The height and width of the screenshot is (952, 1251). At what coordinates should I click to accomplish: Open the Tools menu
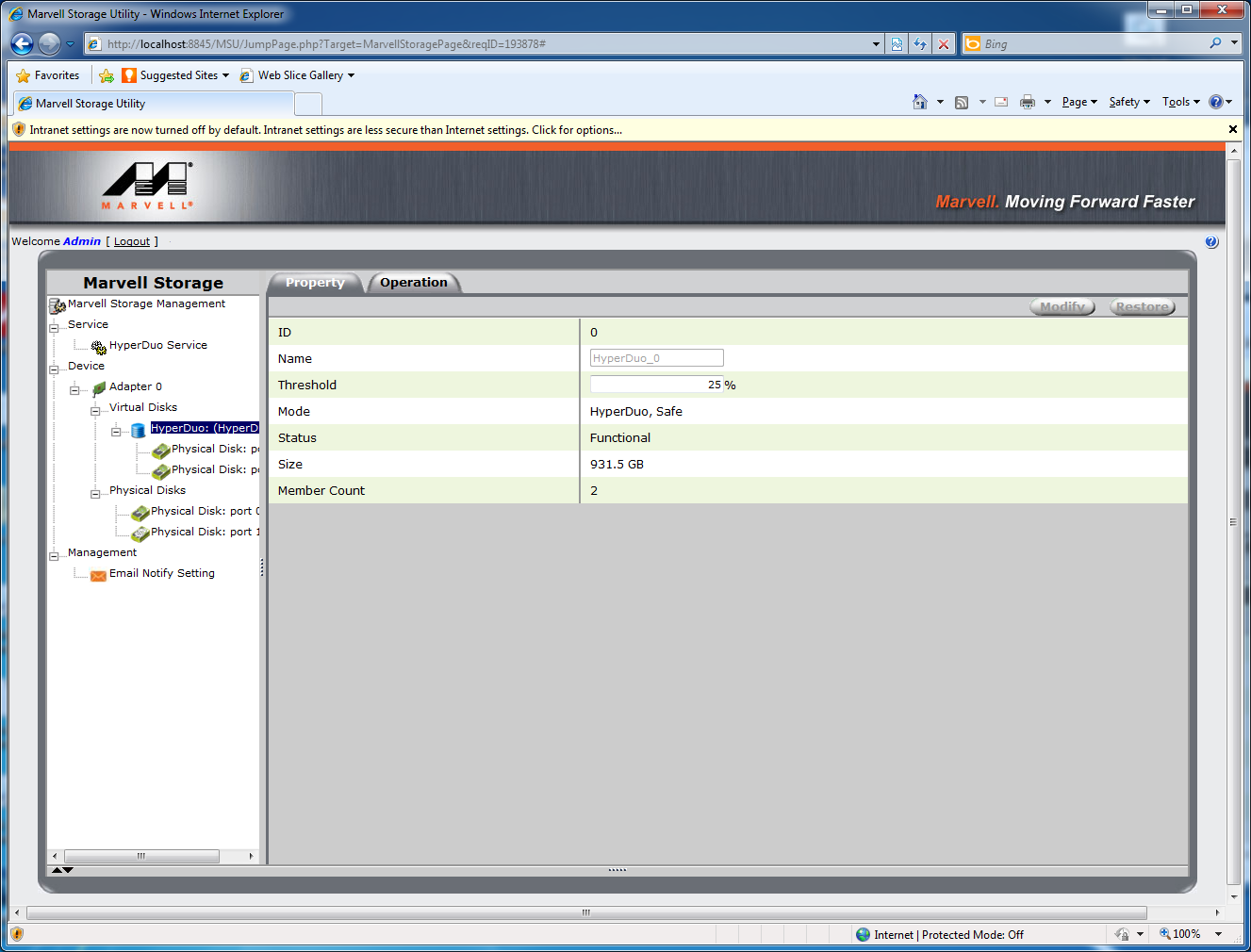(x=1181, y=102)
